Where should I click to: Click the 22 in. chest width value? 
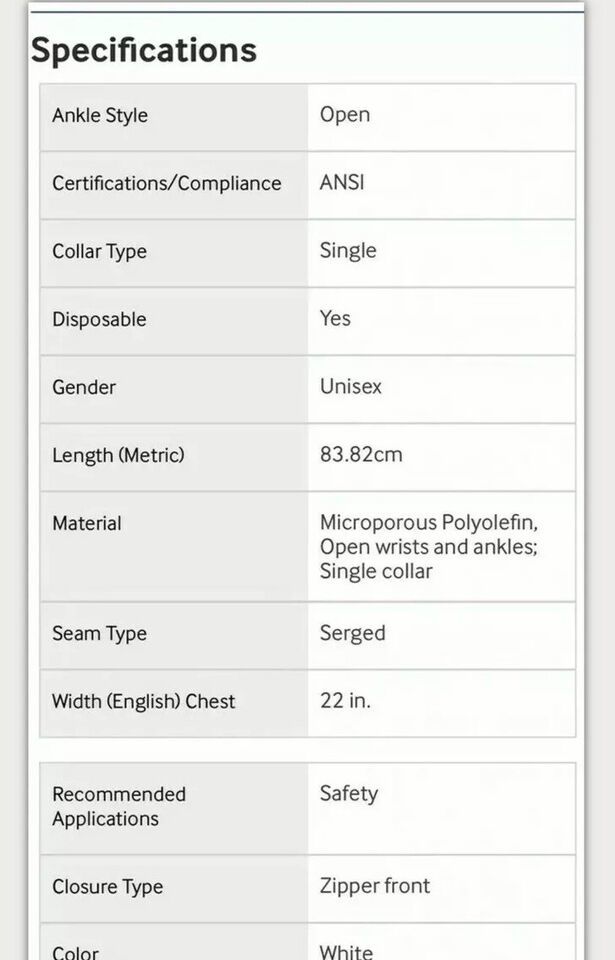coord(345,700)
